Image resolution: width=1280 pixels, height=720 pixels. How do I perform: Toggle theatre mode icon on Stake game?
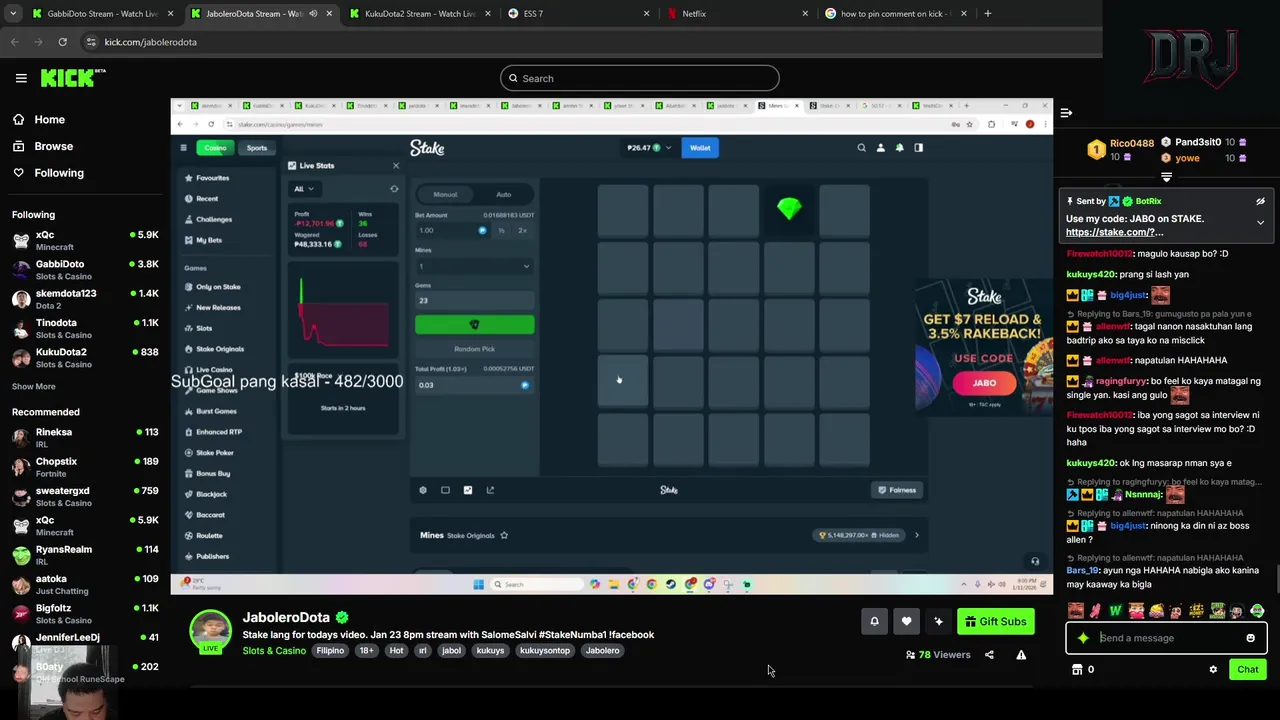pos(445,490)
